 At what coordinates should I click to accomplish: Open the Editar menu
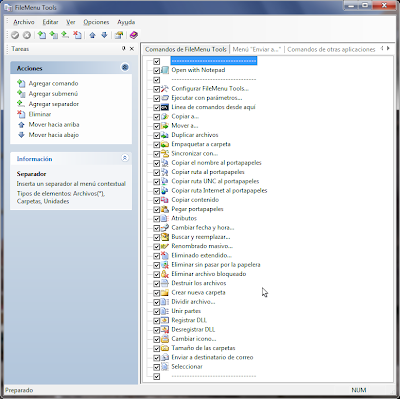(x=50, y=22)
